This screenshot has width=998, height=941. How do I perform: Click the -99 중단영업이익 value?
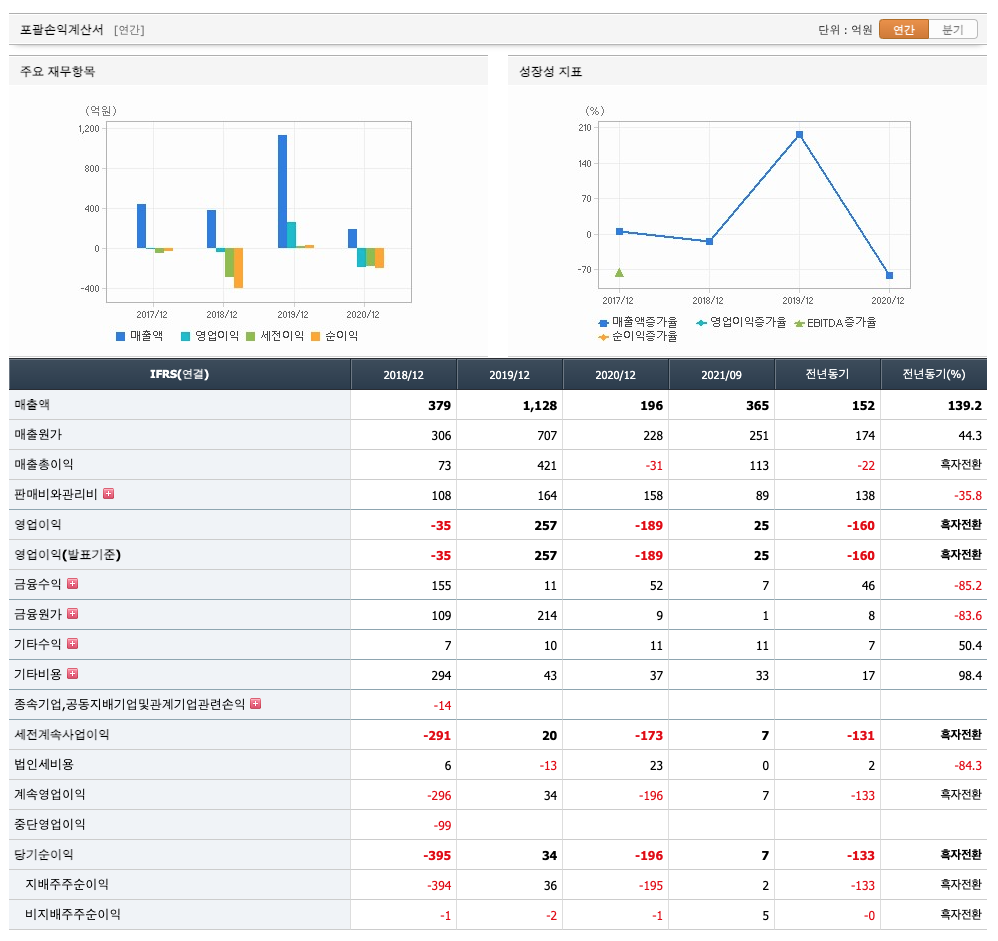click(442, 826)
